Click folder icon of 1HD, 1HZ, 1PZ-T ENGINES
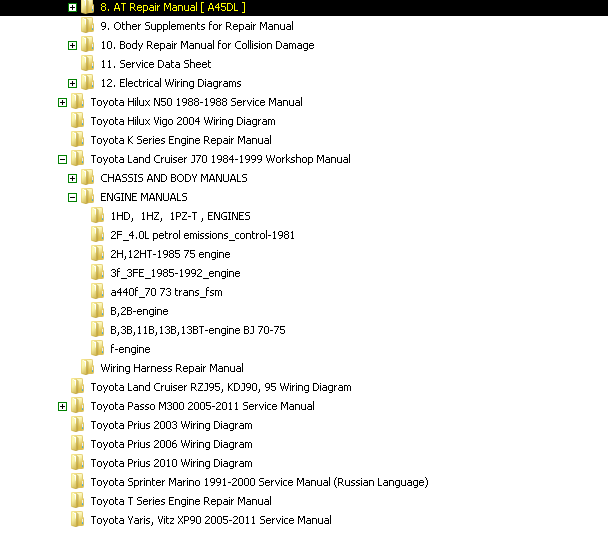Image resolution: width=608 pixels, height=557 pixels. tap(97, 216)
